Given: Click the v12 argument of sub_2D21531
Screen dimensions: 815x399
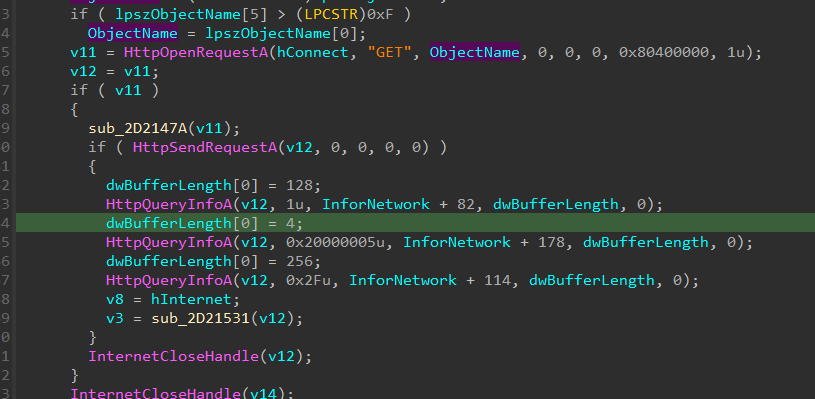Looking at the screenshot, I should click(x=272, y=318).
